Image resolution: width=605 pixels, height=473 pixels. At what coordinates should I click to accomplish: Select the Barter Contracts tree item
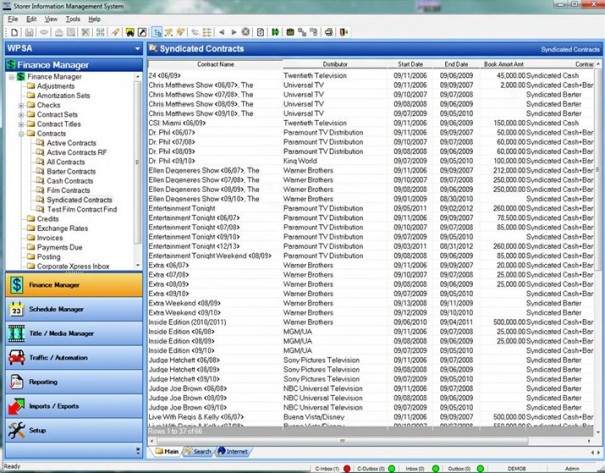pos(71,171)
